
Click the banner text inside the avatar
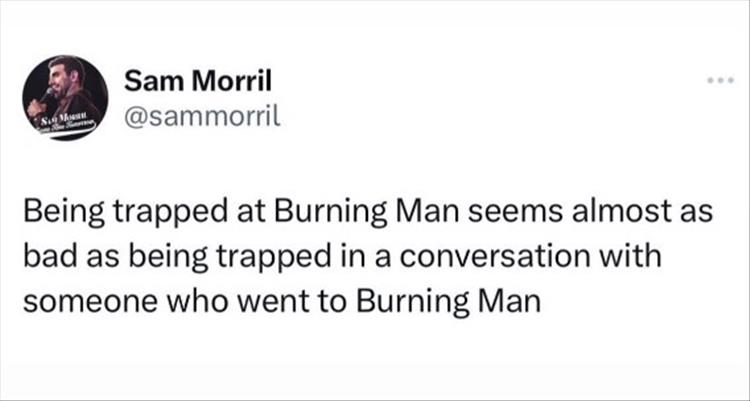point(63,120)
